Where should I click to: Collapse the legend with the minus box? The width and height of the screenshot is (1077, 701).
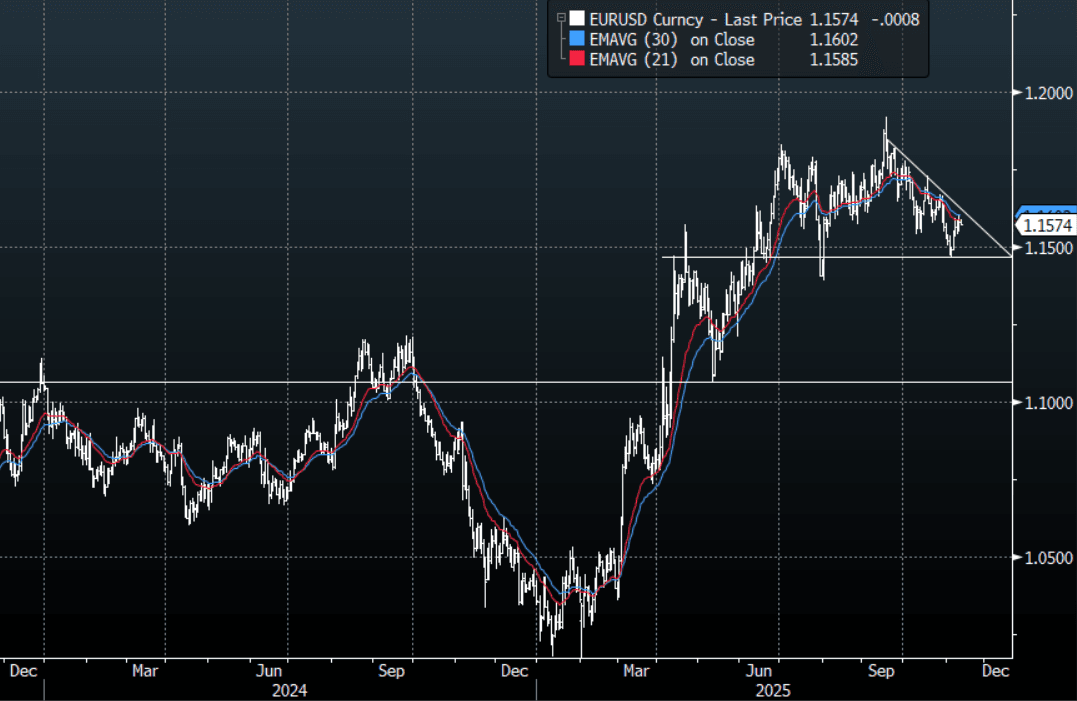(x=561, y=19)
